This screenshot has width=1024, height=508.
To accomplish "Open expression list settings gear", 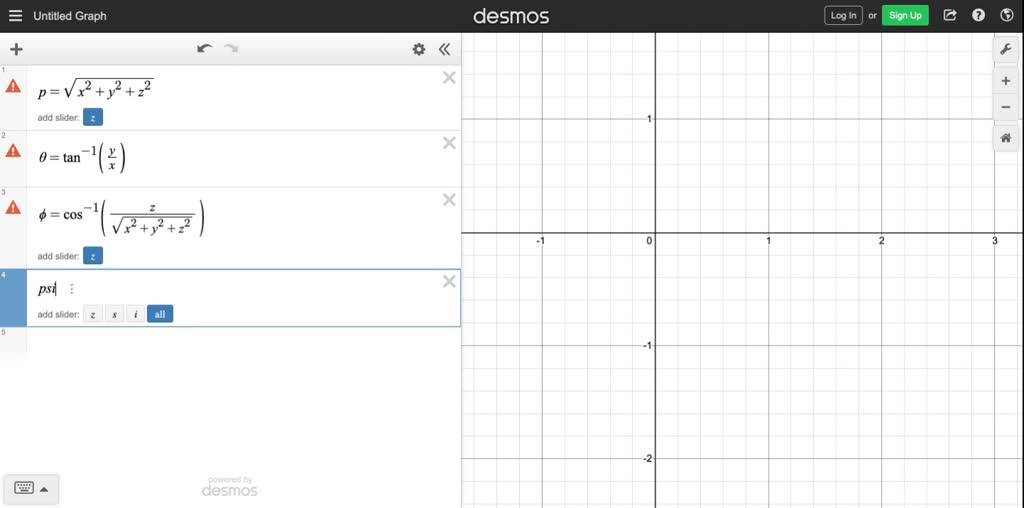I will click(419, 49).
